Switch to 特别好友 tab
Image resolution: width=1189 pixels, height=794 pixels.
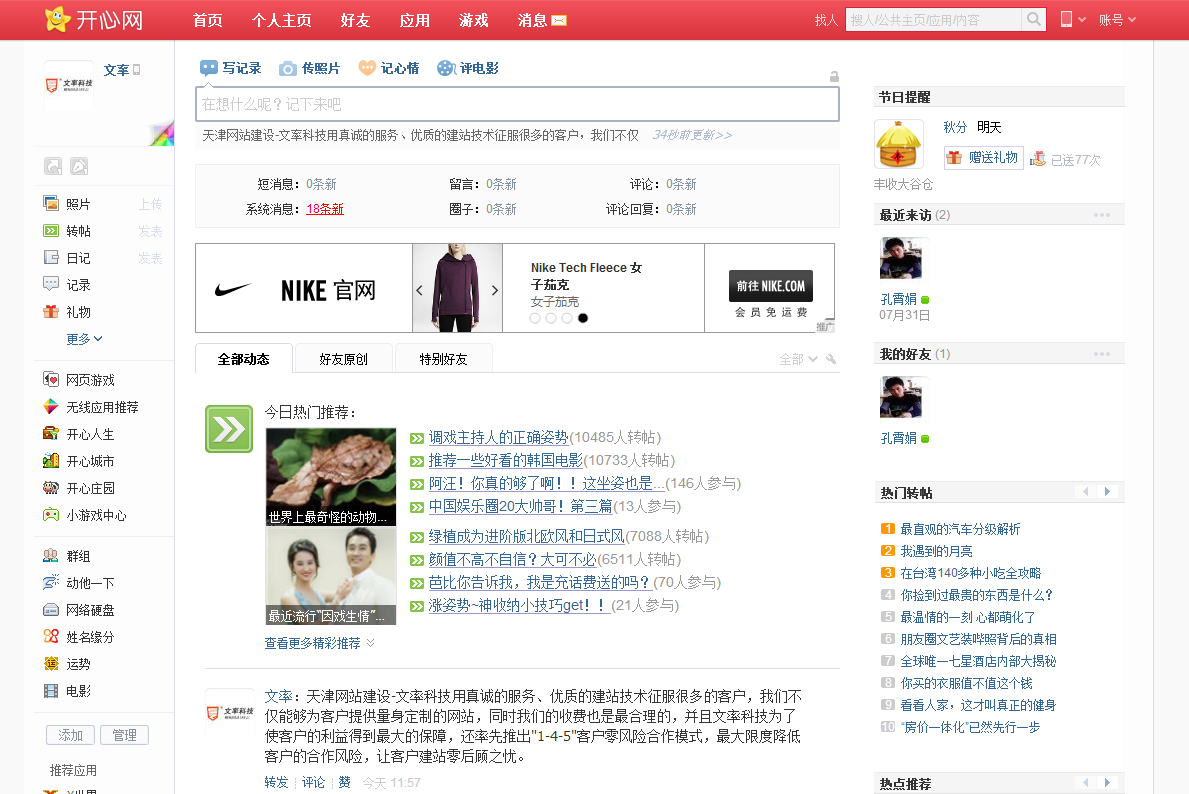click(443, 359)
